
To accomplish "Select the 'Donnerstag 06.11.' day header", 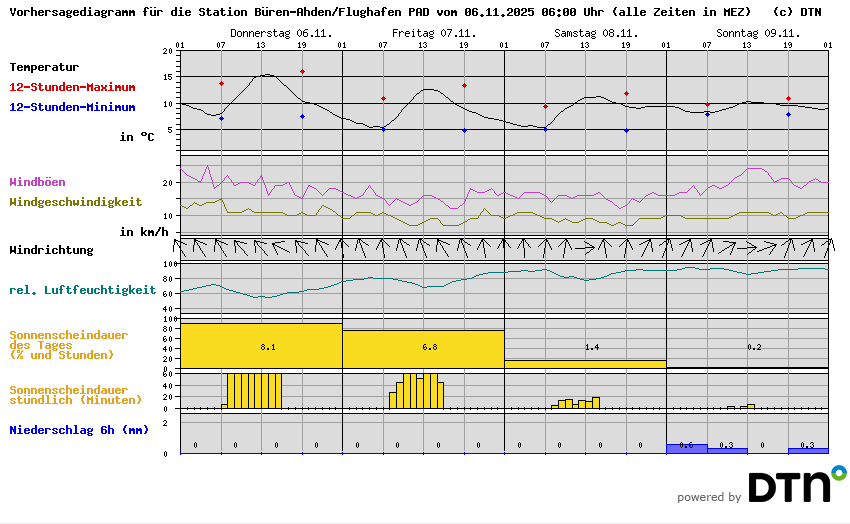I will (281, 33).
